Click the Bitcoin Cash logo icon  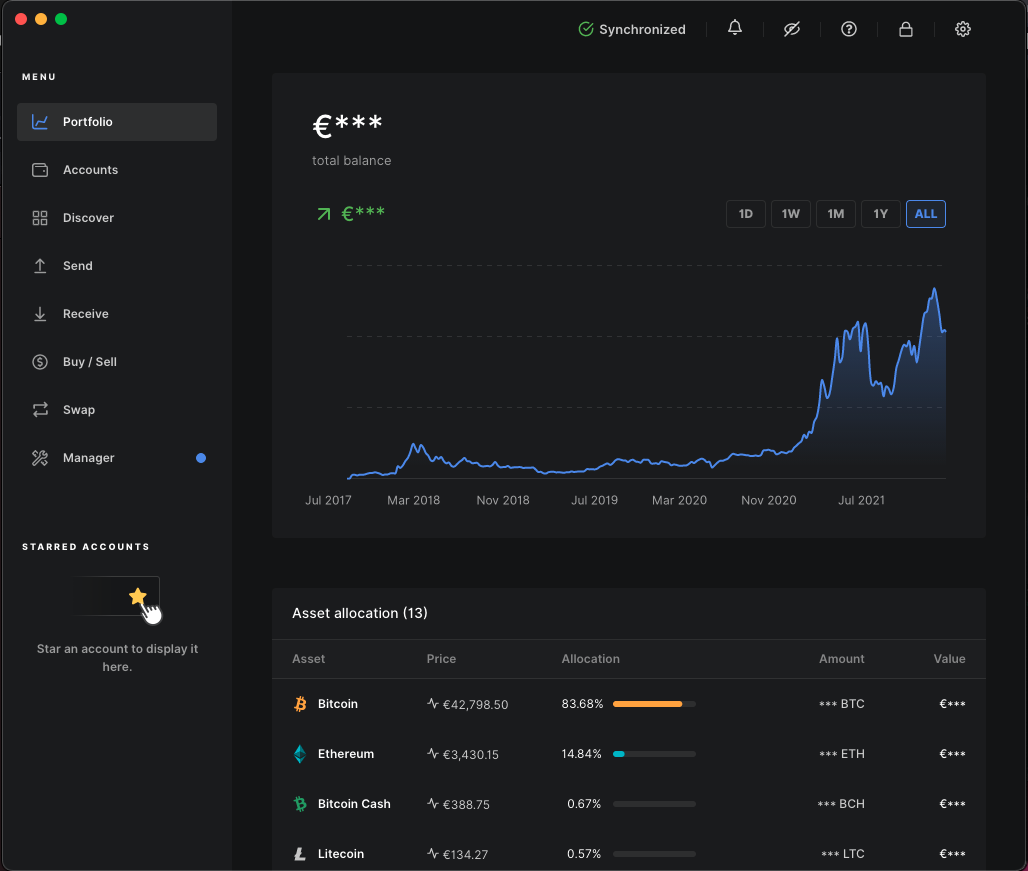coord(300,803)
